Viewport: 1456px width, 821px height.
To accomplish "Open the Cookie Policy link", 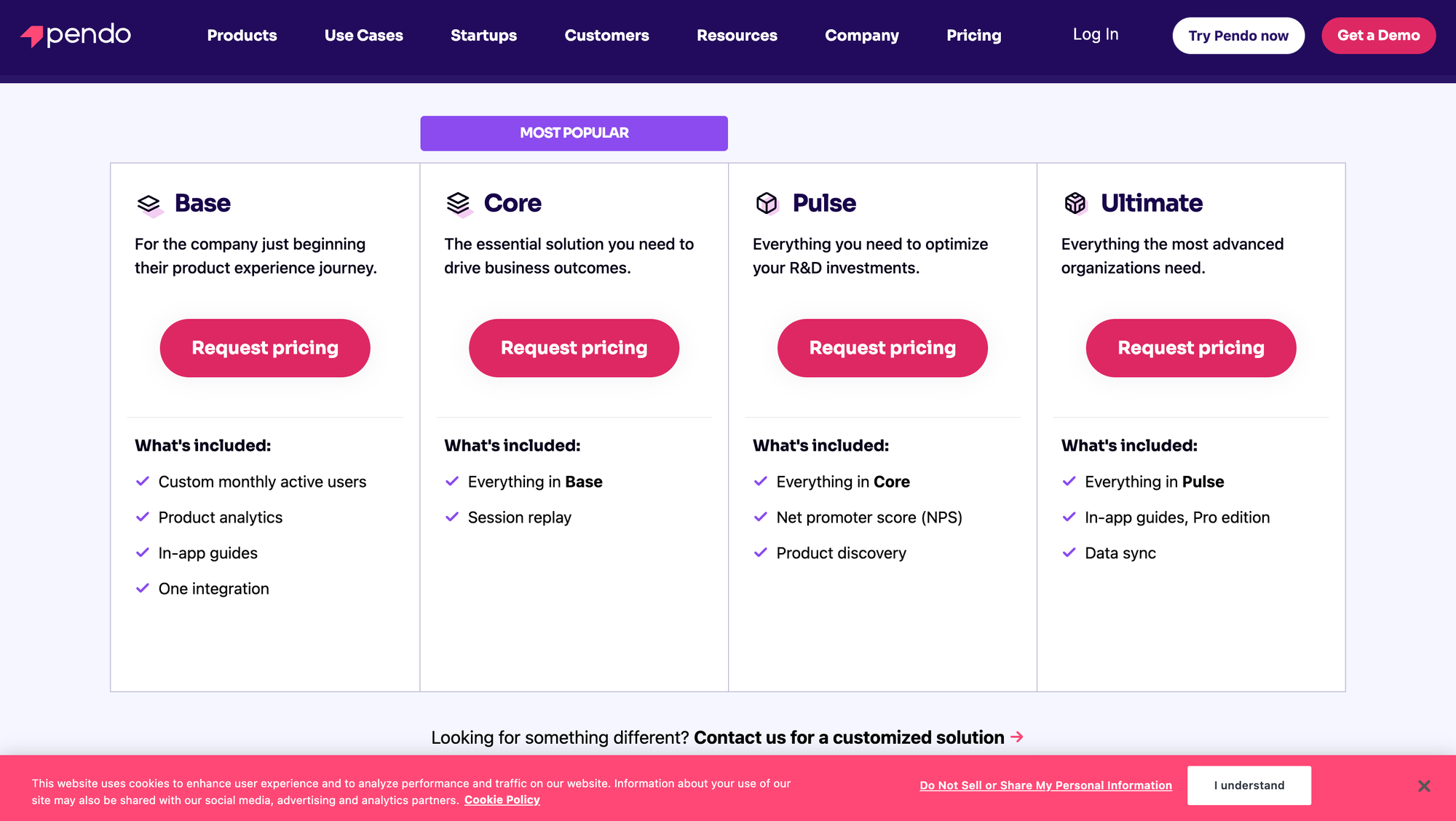I will point(502,800).
